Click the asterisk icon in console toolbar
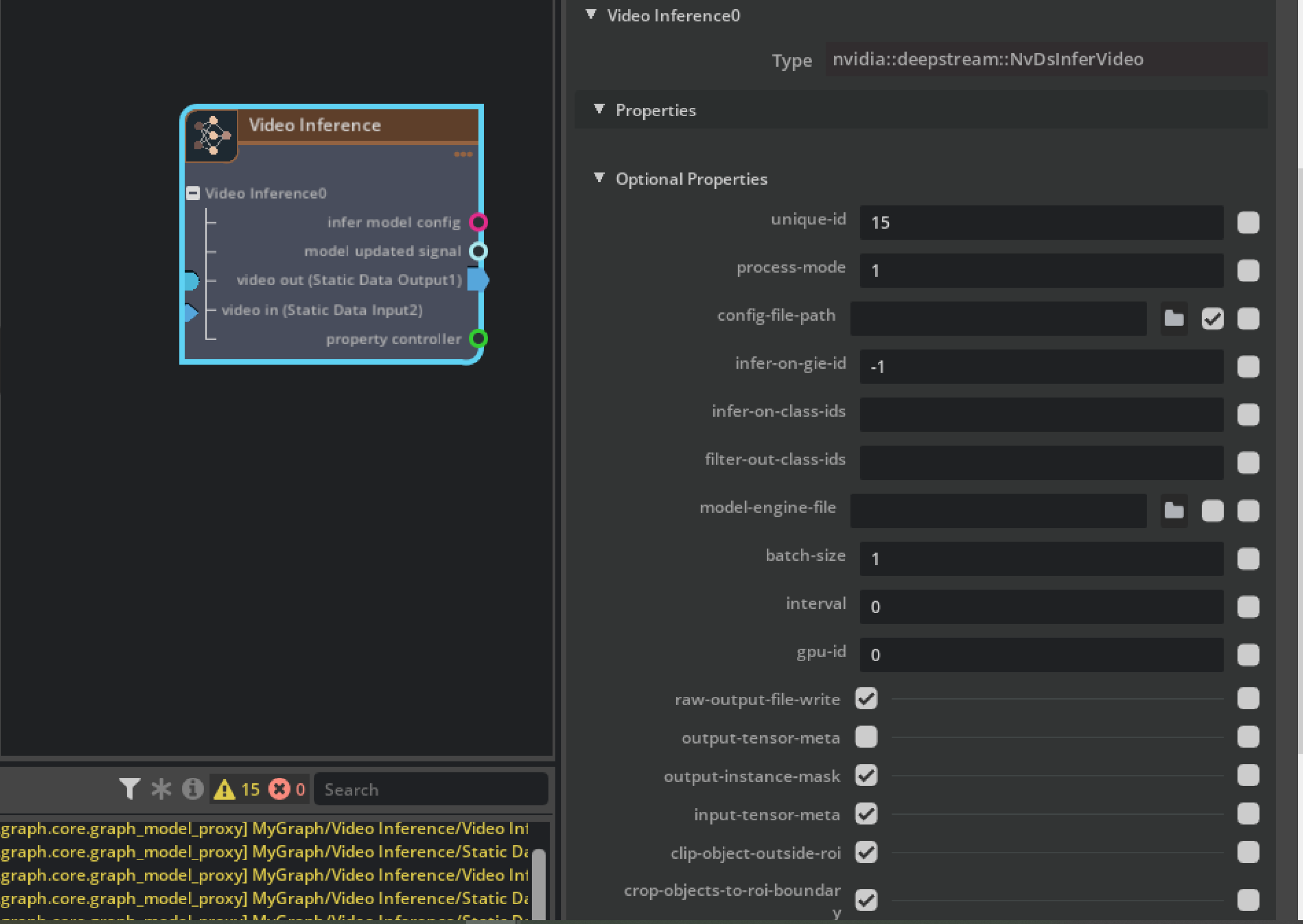Image resolution: width=1303 pixels, height=924 pixels. pos(161,789)
